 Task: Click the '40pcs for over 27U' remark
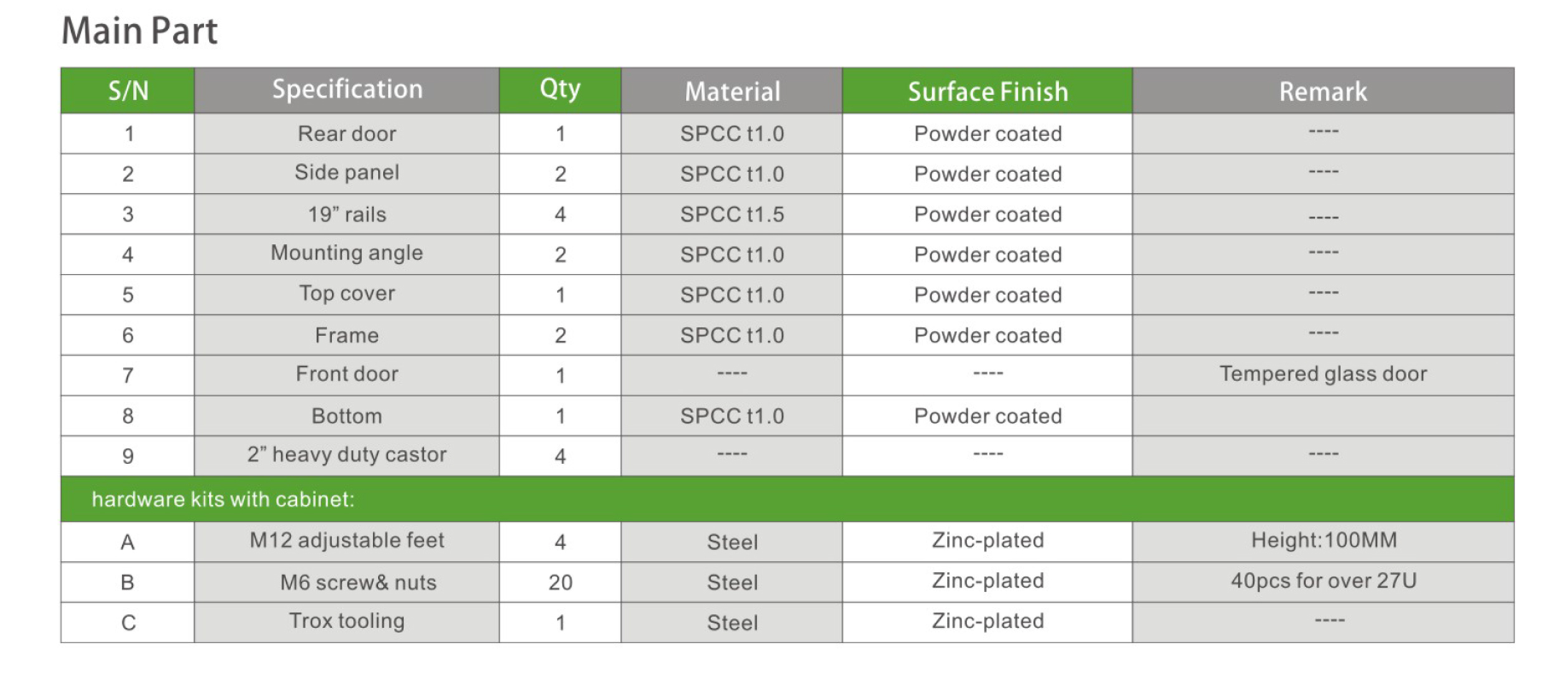1322,581
